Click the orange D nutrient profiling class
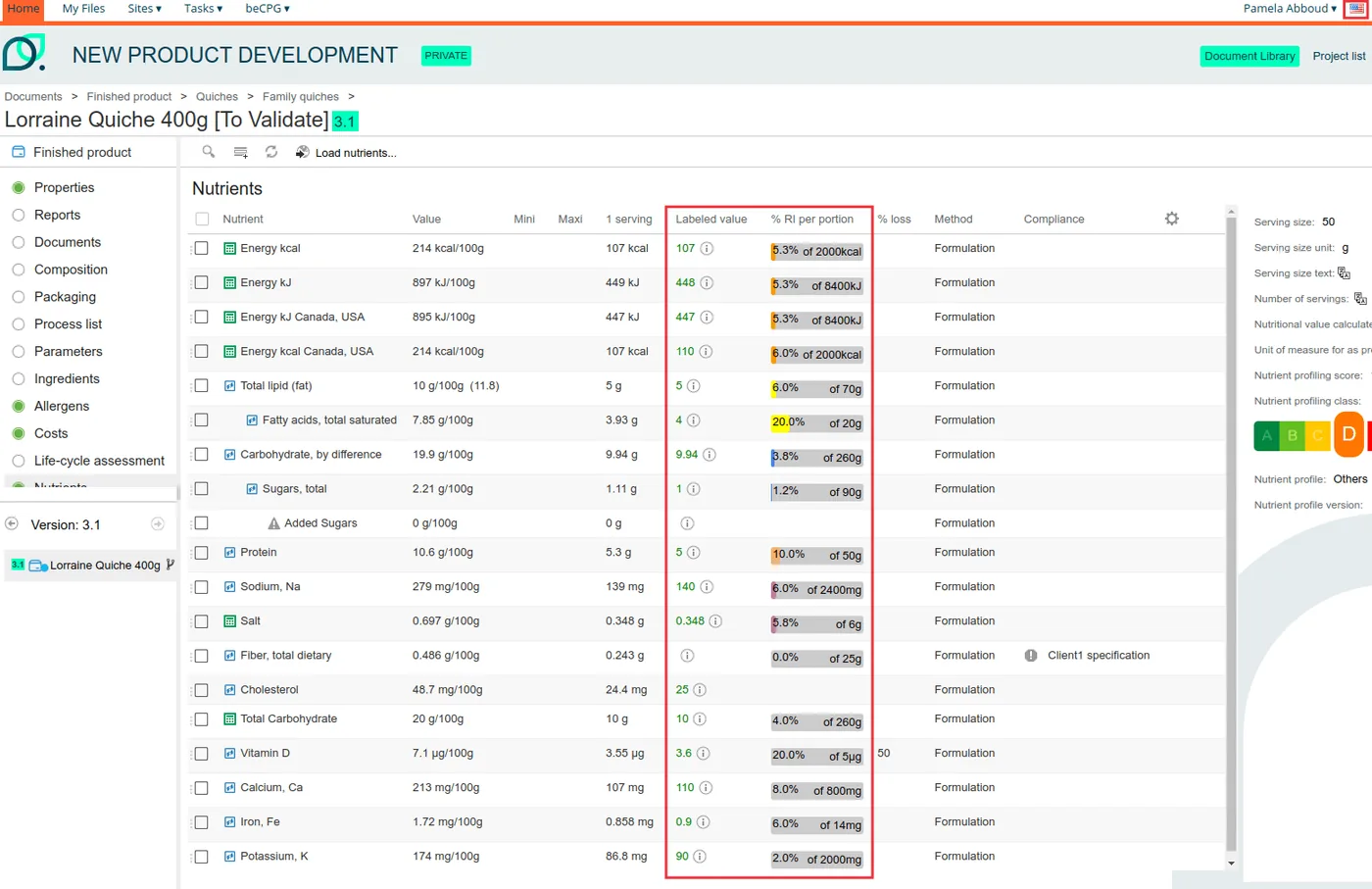The image size is (1372, 889). [1348, 434]
